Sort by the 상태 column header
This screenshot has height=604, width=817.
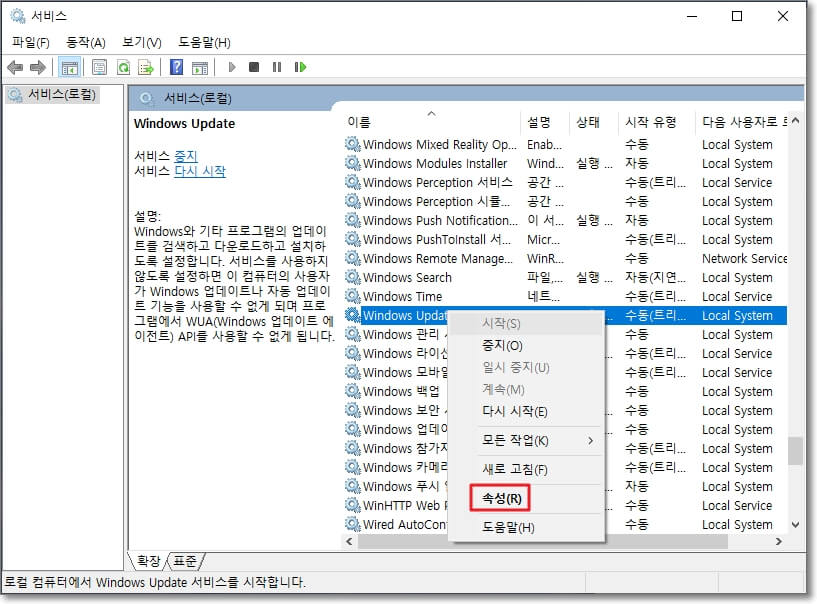[x=593, y=122]
